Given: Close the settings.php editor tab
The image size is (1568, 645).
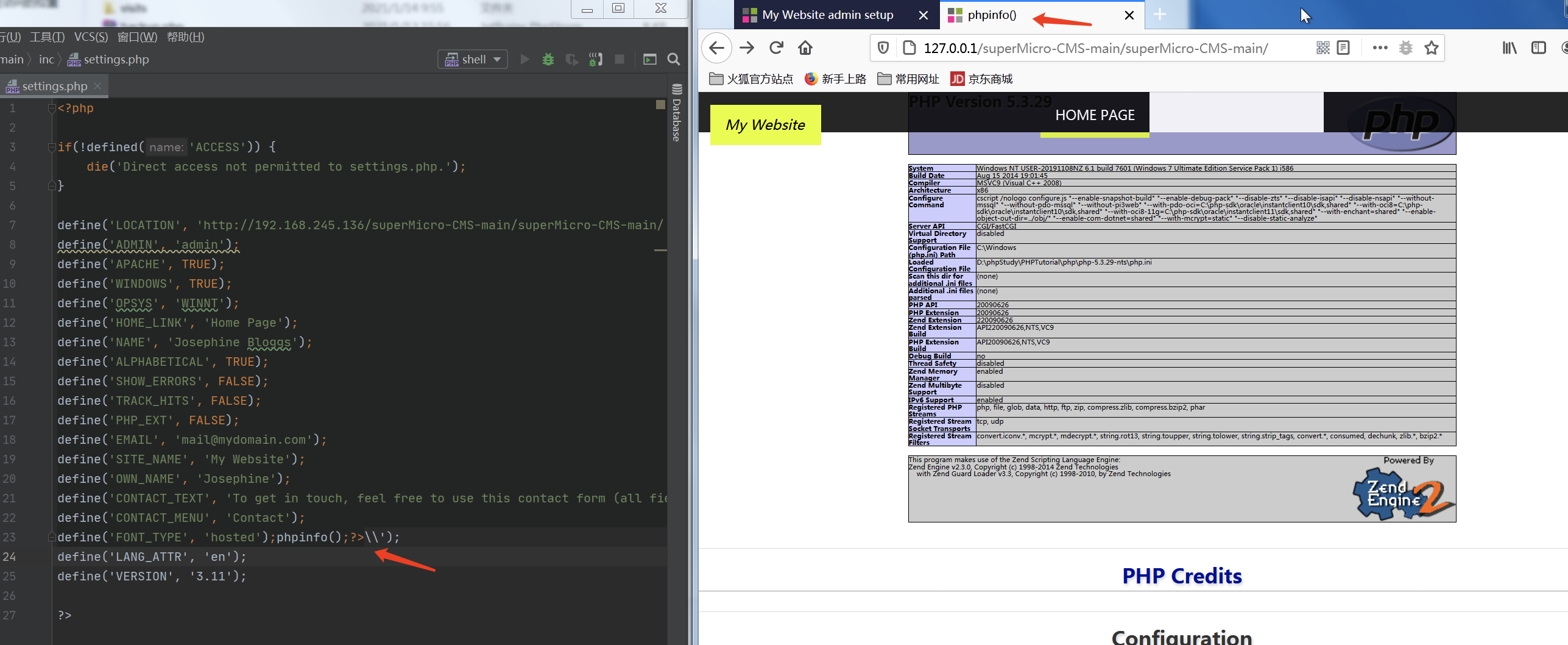Looking at the screenshot, I should (97, 86).
